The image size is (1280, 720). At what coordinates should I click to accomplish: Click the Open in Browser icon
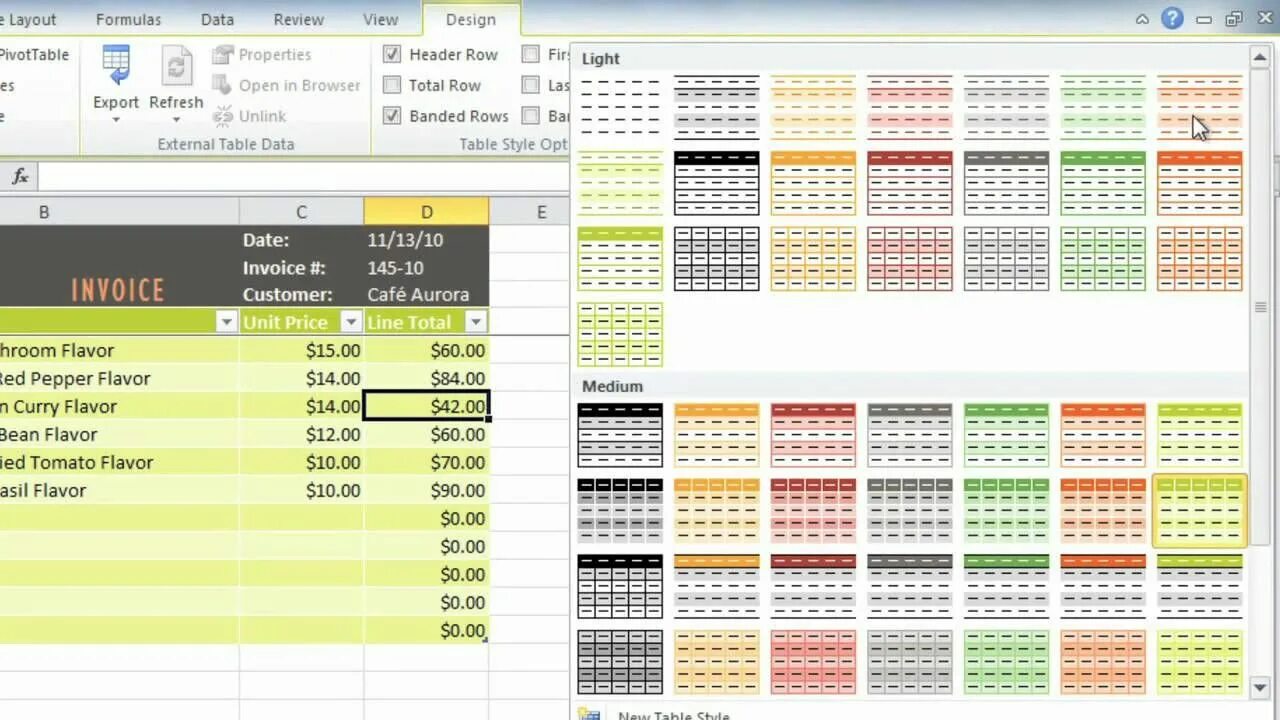click(222, 86)
